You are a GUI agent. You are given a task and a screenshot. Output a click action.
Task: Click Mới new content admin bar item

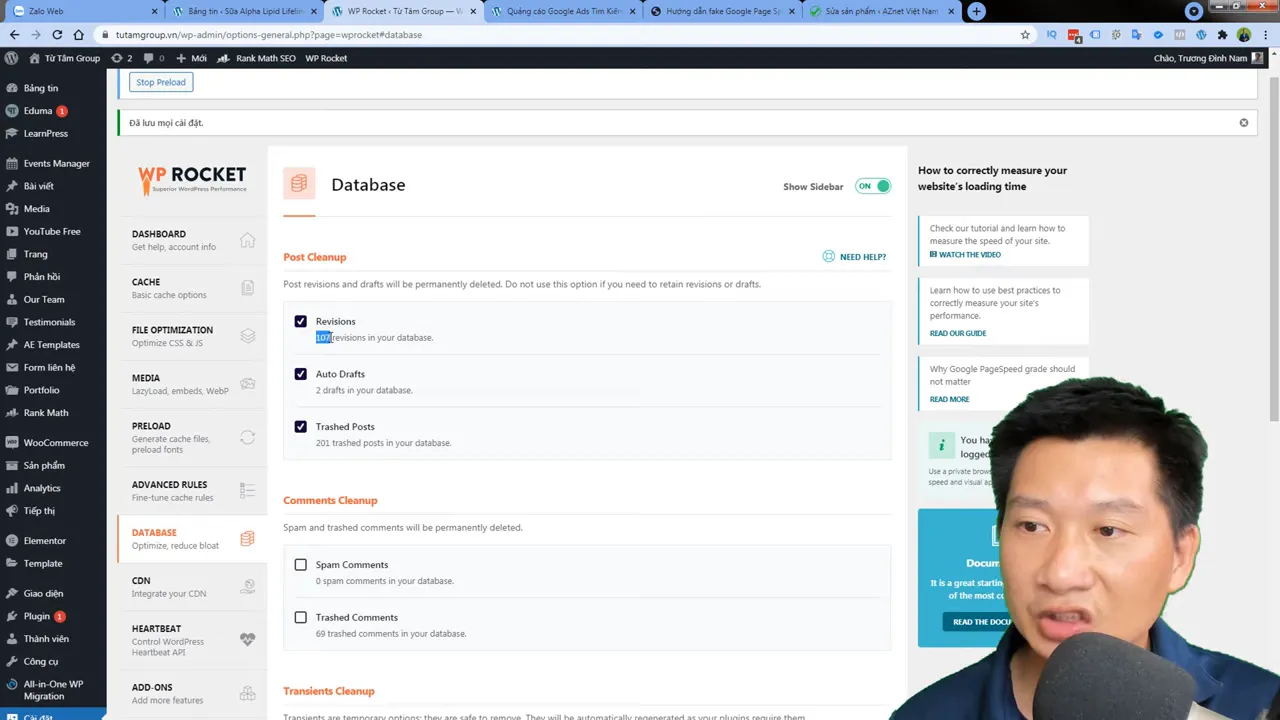pyautogui.click(x=191, y=58)
